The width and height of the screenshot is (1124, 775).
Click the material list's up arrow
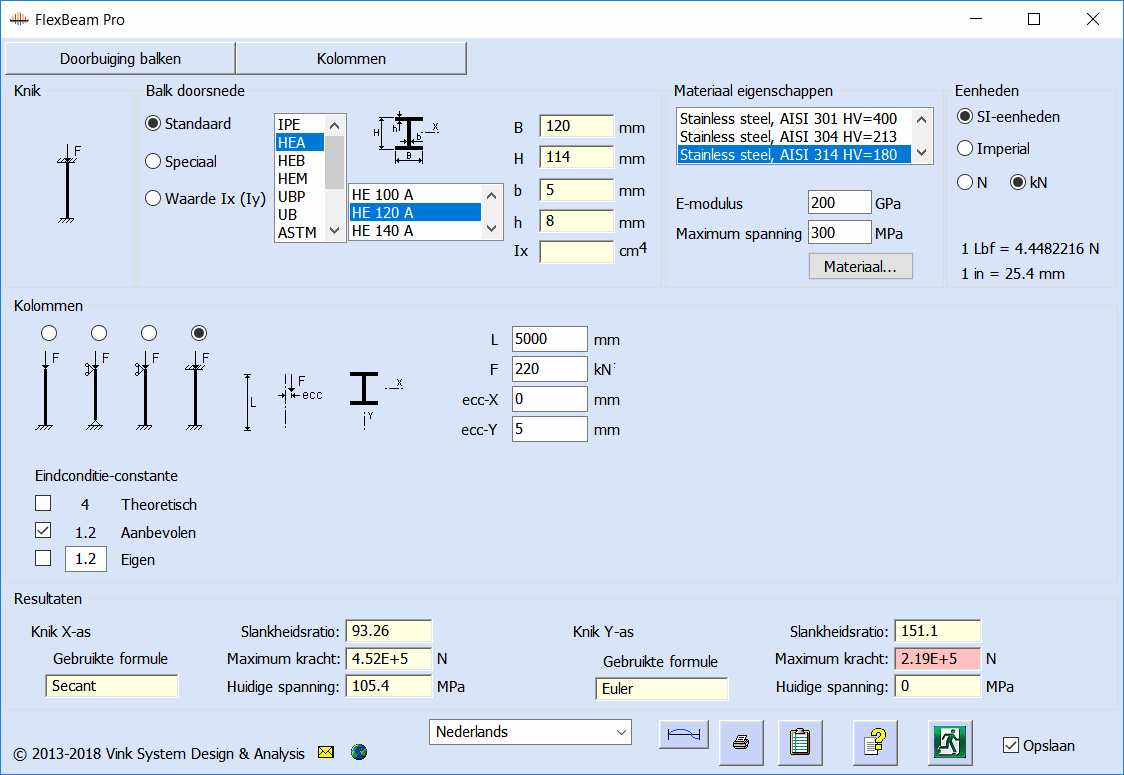click(922, 119)
